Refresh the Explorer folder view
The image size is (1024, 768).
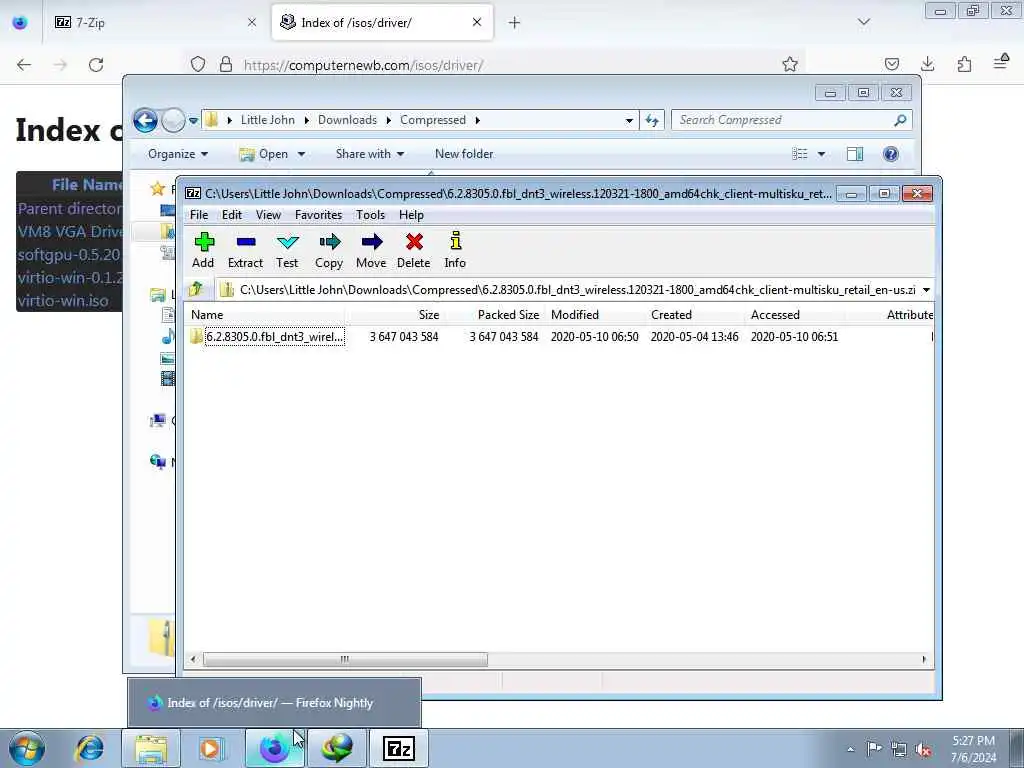652,120
